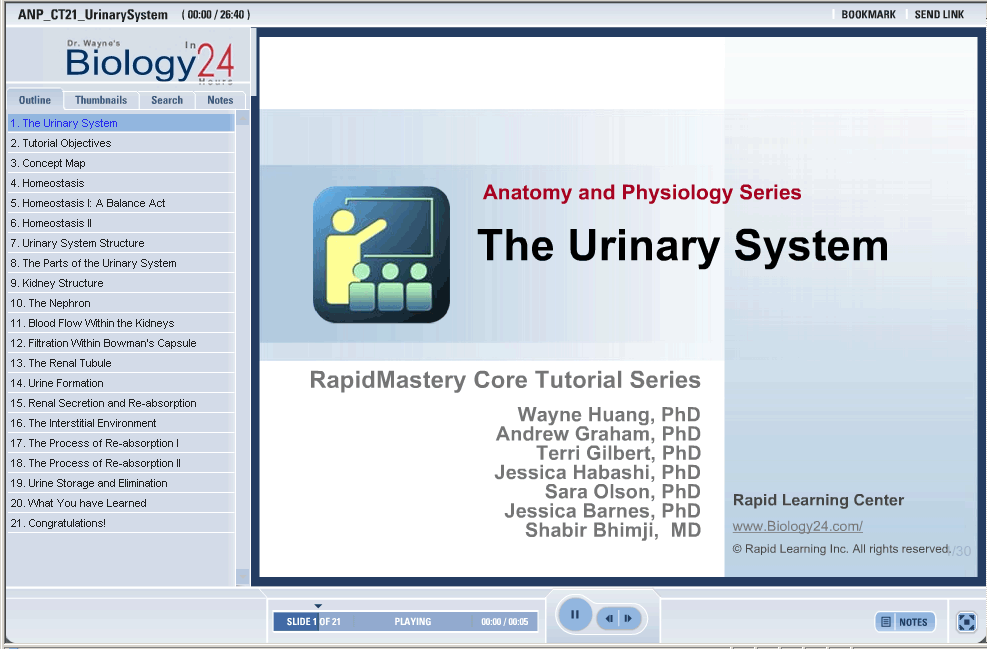This screenshot has width=987, height=649.
Task: Go to the previous slide
Action: click(x=609, y=619)
